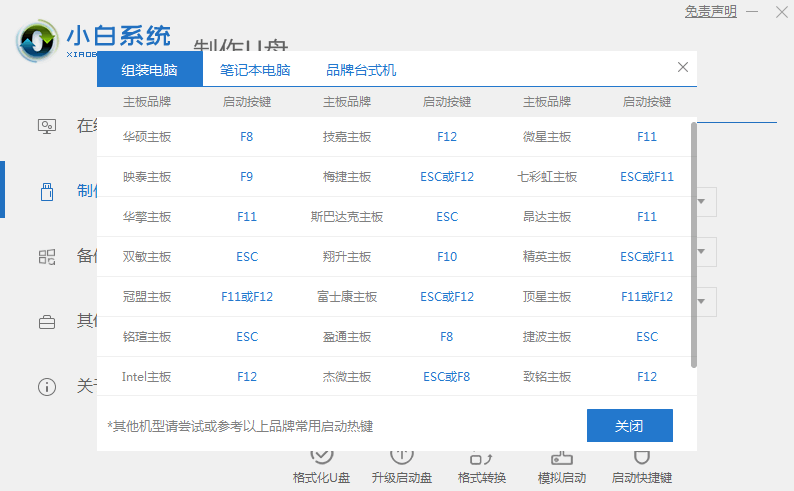
Task: Click the 启动快捷键 shield icon
Action: (x=641, y=459)
